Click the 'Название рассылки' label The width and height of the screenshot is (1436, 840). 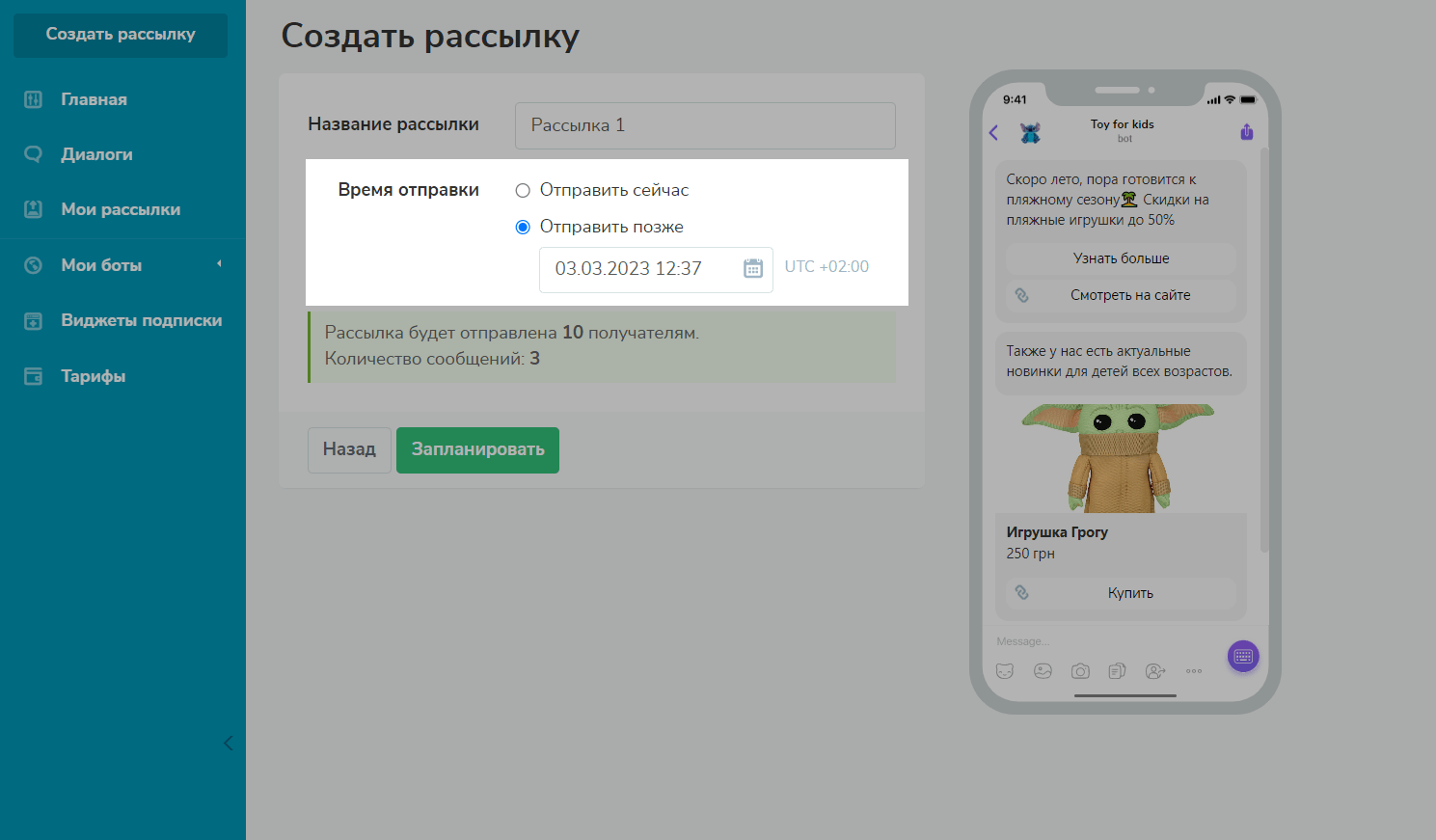click(393, 124)
